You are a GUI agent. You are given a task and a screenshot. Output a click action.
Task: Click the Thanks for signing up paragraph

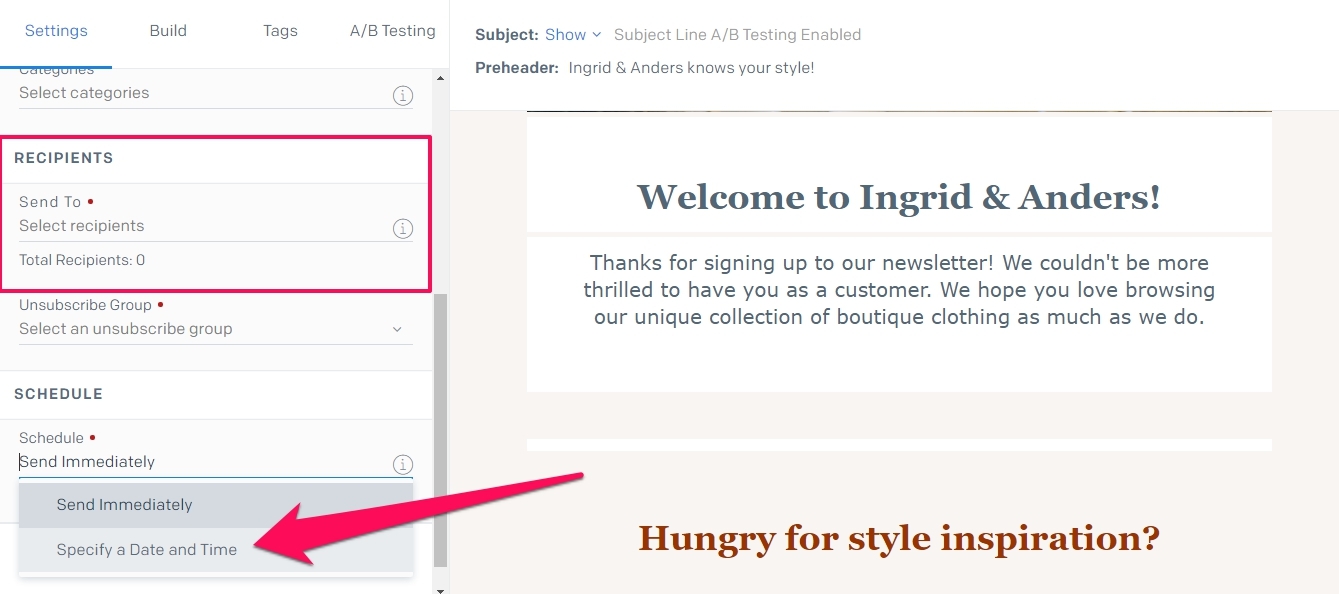[x=899, y=290]
